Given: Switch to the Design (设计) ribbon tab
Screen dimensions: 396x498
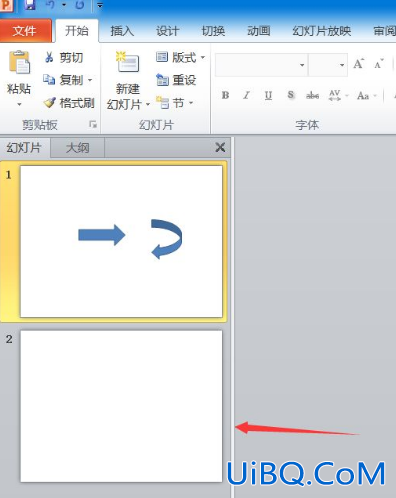Looking at the screenshot, I should (168, 31).
